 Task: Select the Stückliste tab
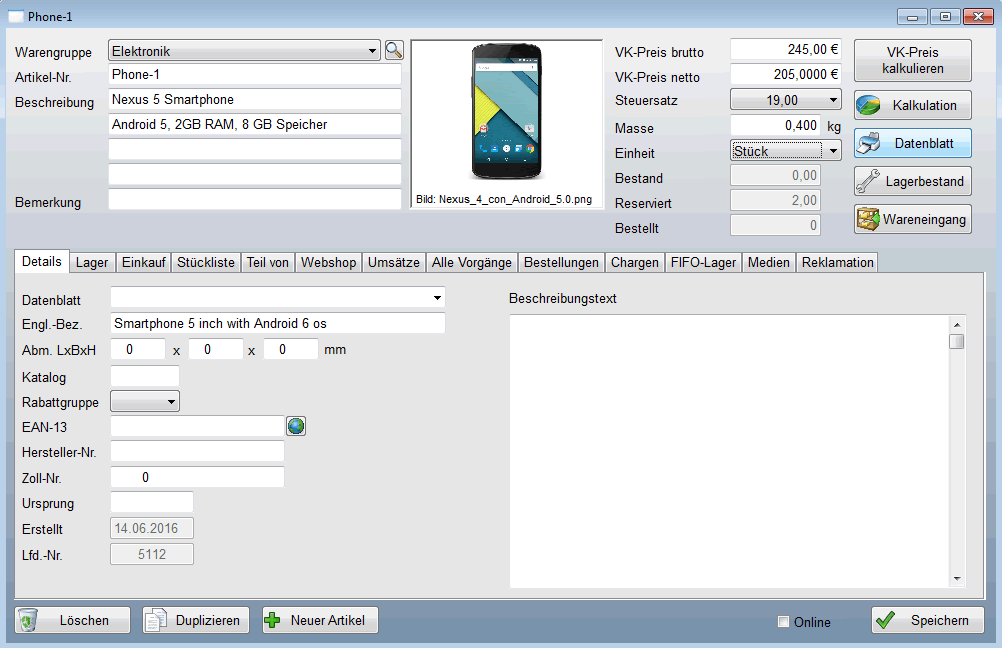pyautogui.click(x=206, y=263)
